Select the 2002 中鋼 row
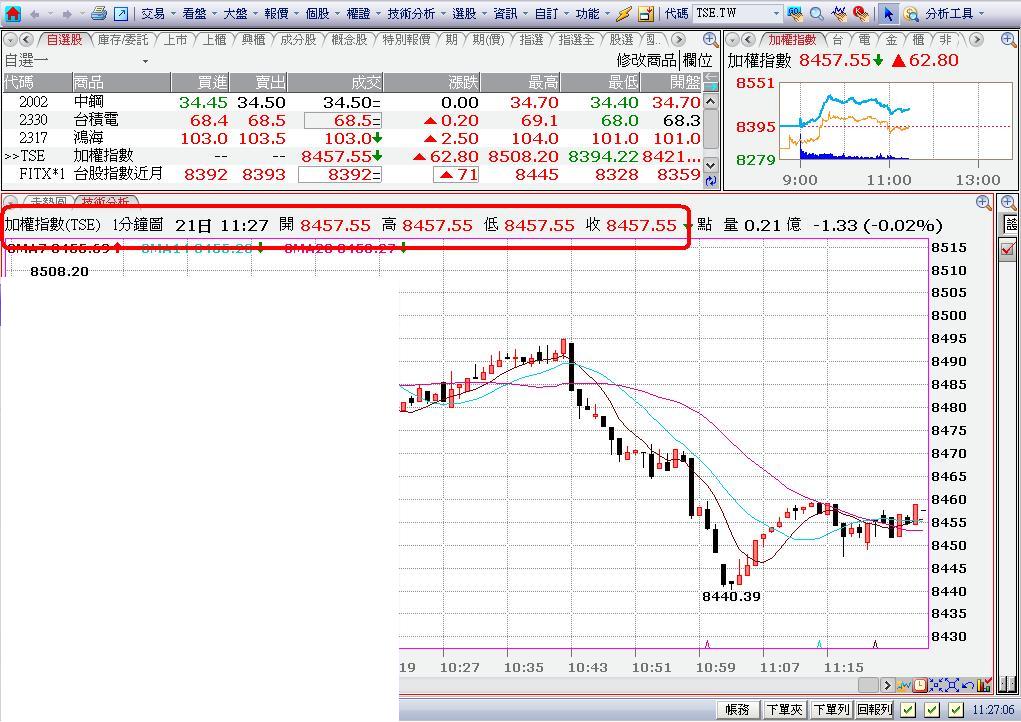Image resolution: width=1021 pixels, height=722 pixels. [352, 102]
